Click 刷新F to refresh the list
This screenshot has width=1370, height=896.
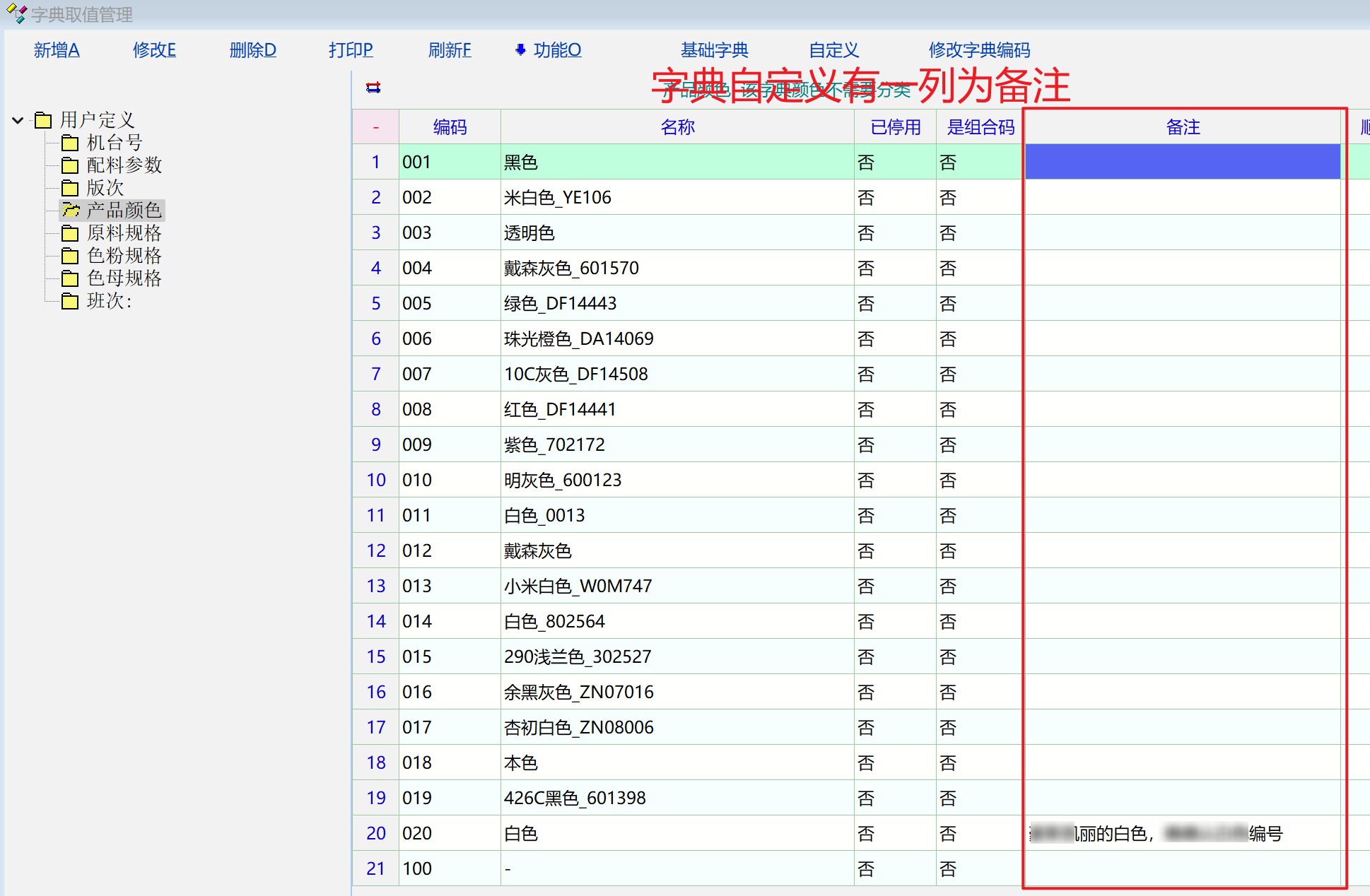(450, 50)
